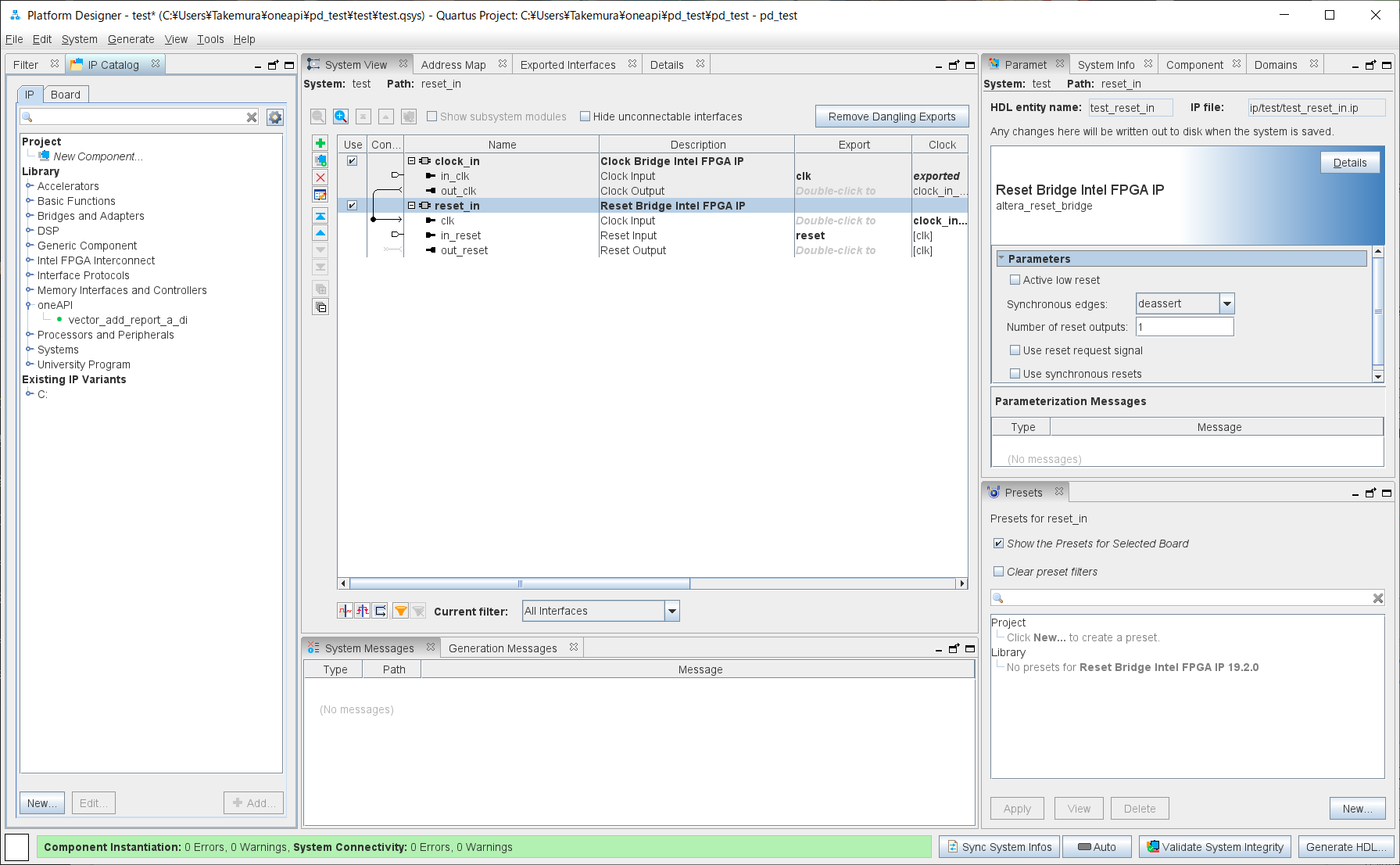Viewport: 1400px width, 865px height.
Task: Click the Number of reset outputs field
Action: tap(1185, 327)
